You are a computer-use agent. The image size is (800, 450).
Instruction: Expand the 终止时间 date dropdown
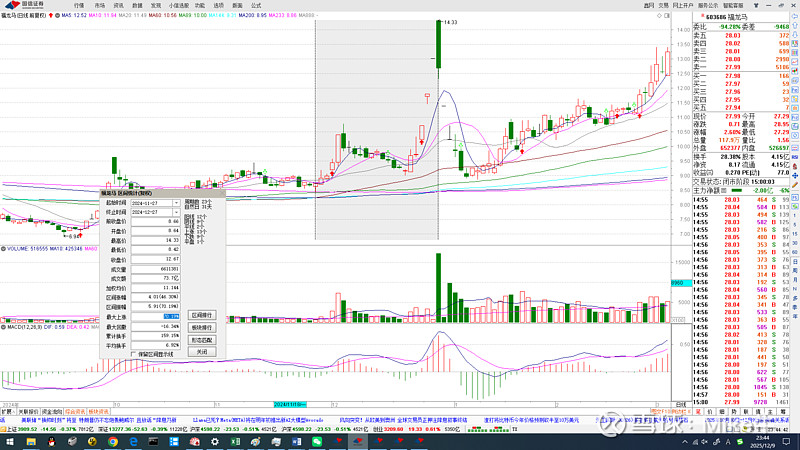(176, 212)
